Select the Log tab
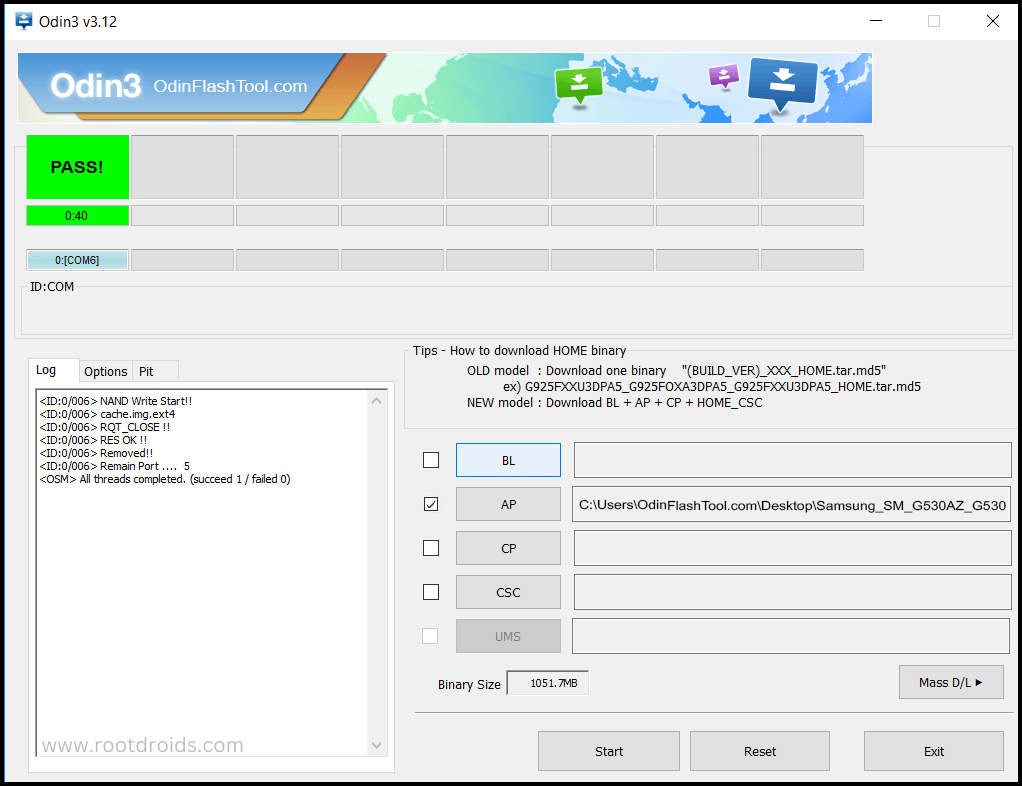The image size is (1022, 786). [x=46, y=370]
